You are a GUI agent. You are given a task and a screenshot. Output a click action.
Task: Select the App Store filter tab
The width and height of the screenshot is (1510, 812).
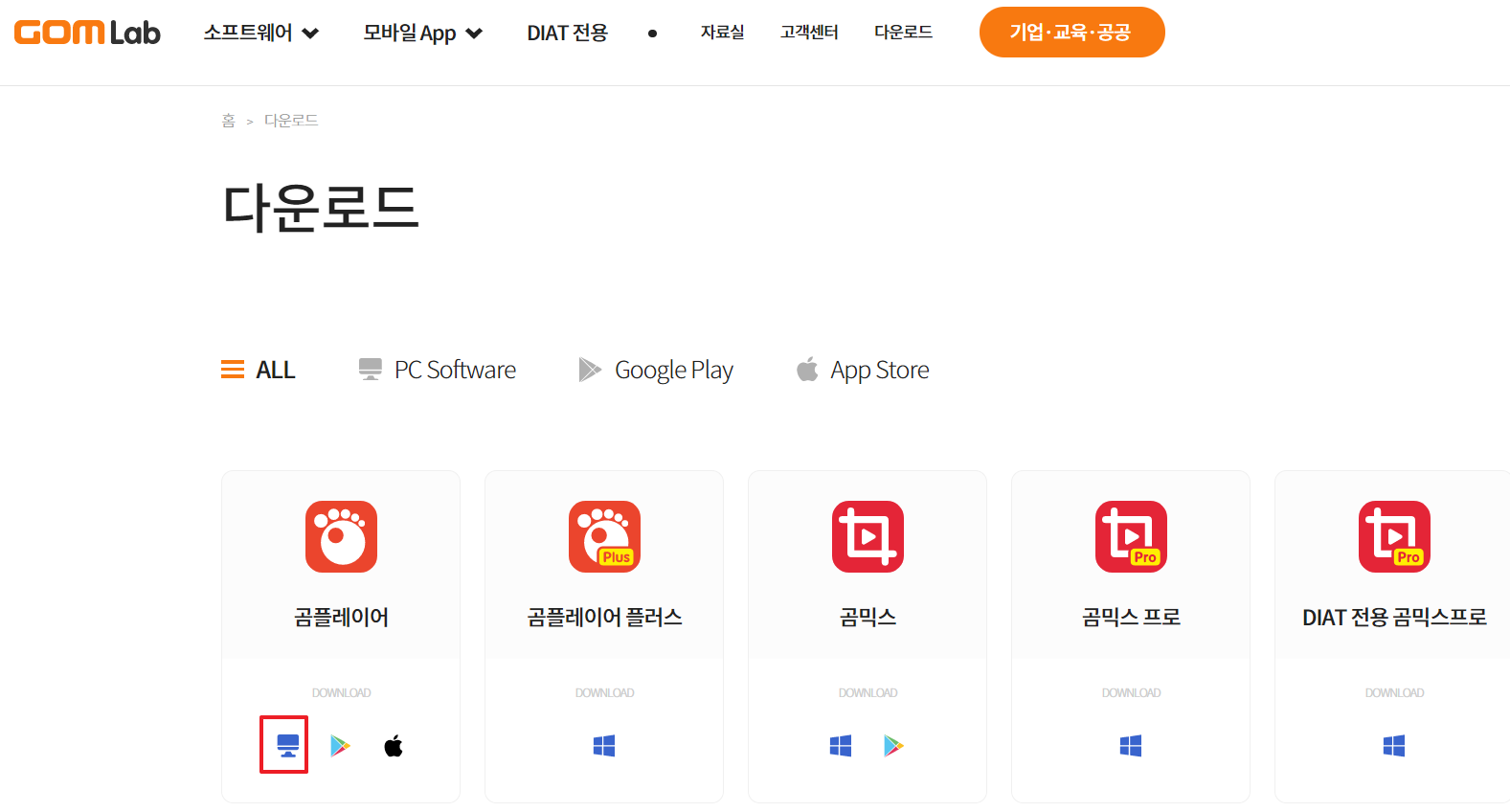coord(863,370)
